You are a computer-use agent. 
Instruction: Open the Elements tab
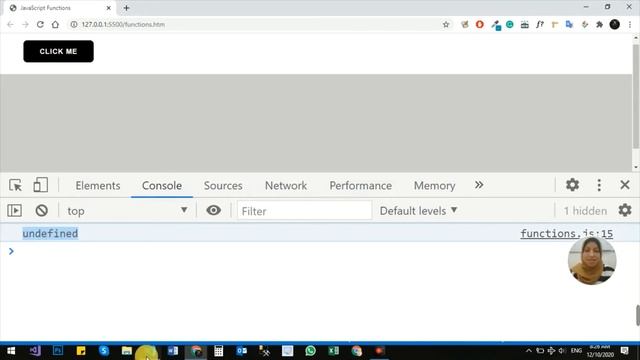click(x=98, y=186)
